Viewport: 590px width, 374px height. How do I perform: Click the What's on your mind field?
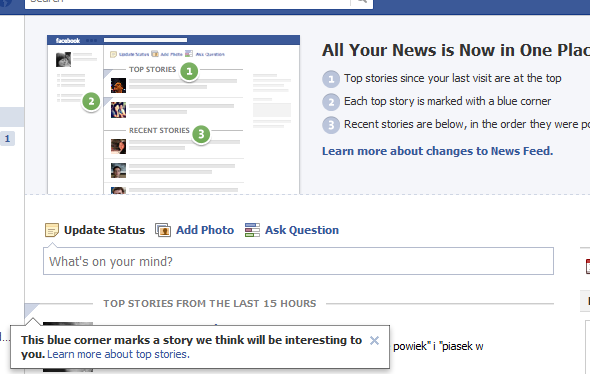click(298, 261)
